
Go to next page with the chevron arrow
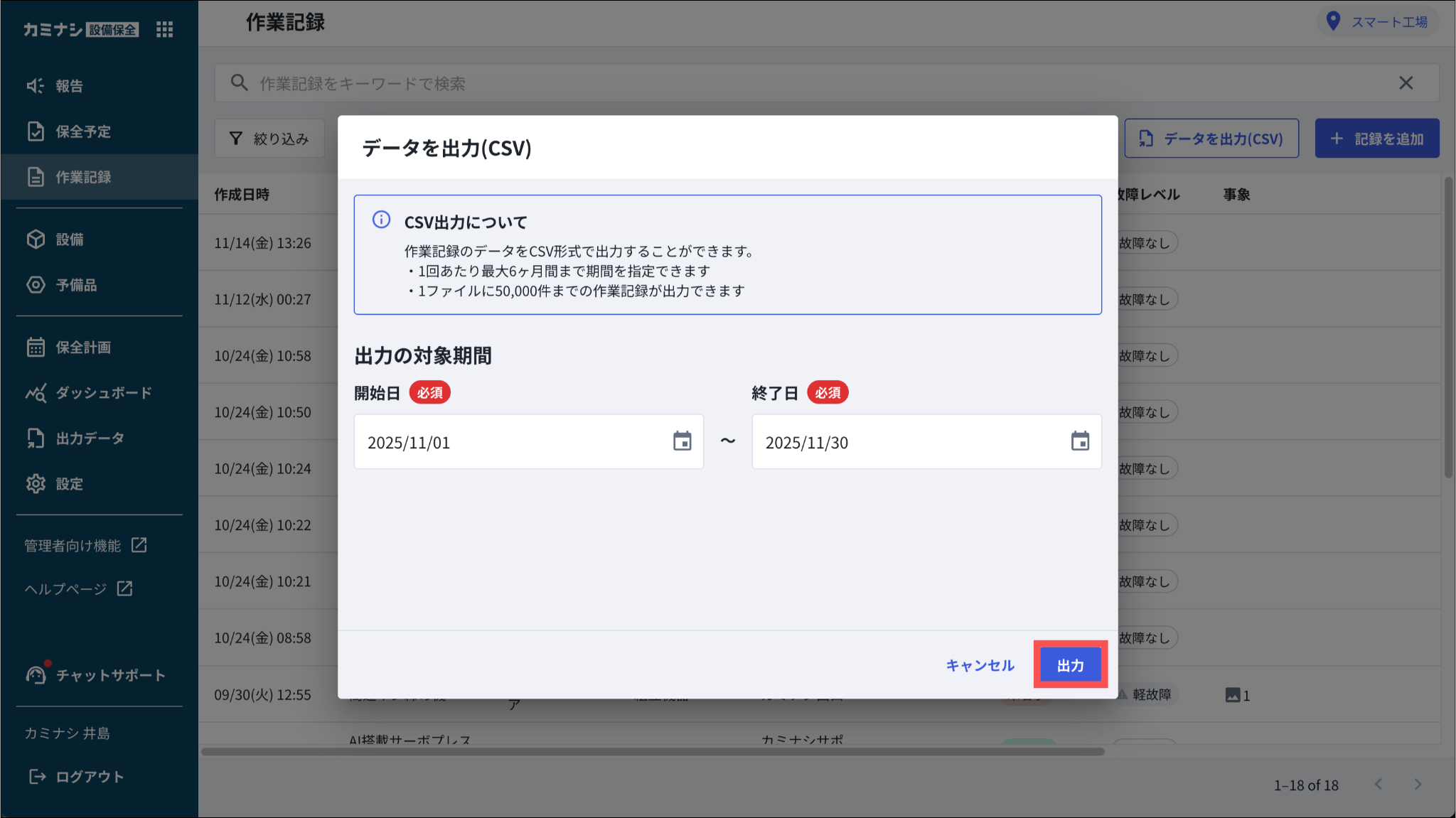[x=1418, y=785]
